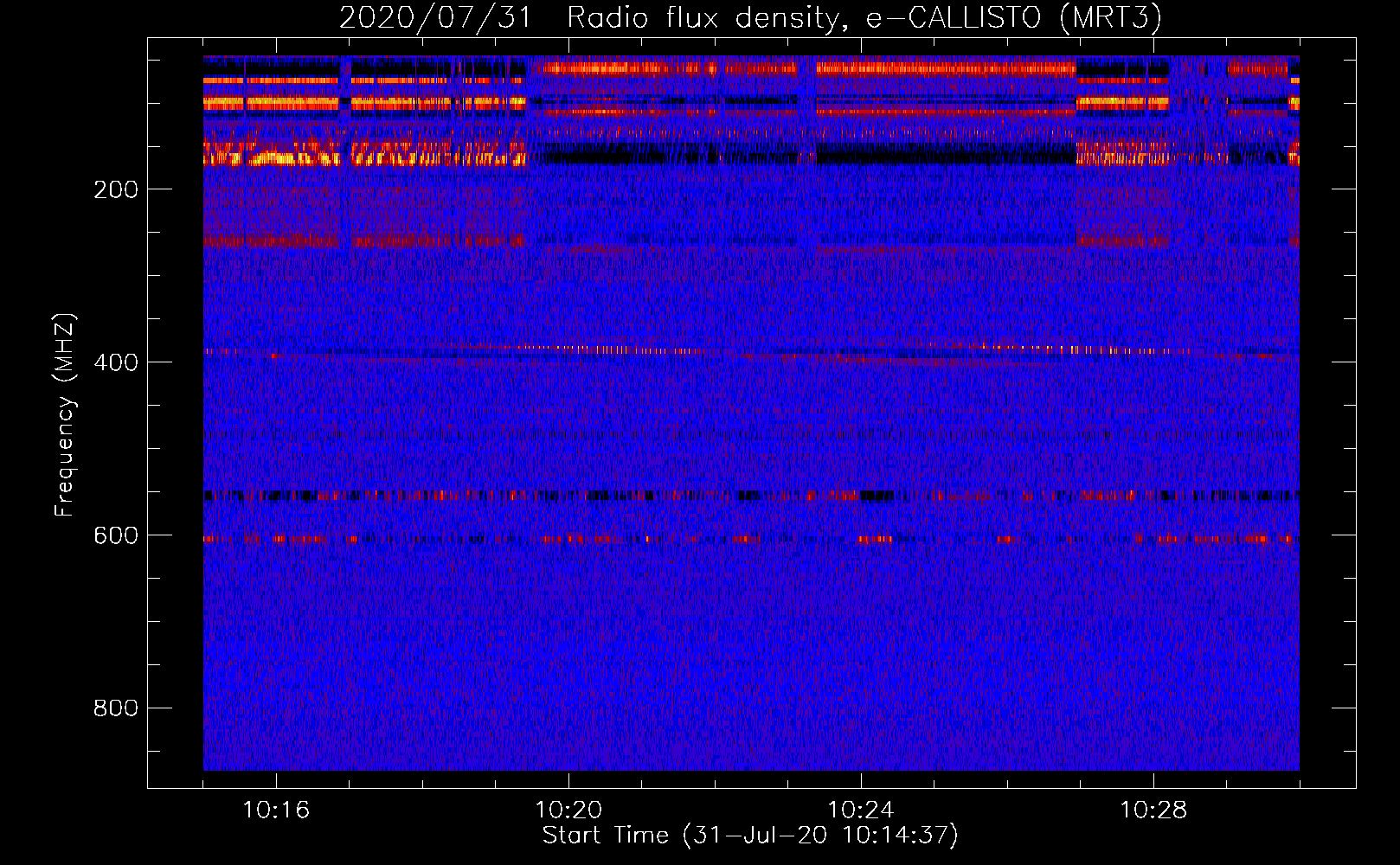Click the 400 frequency tick label
The width and height of the screenshot is (1400, 865).
pos(116,362)
